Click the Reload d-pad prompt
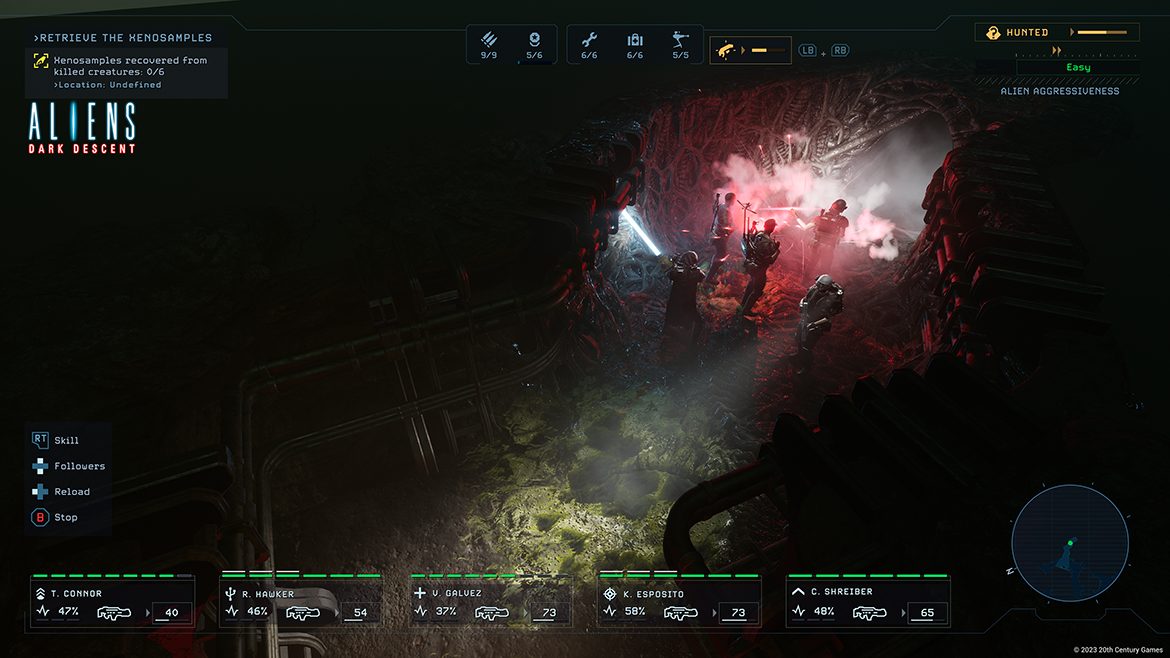 (x=40, y=492)
